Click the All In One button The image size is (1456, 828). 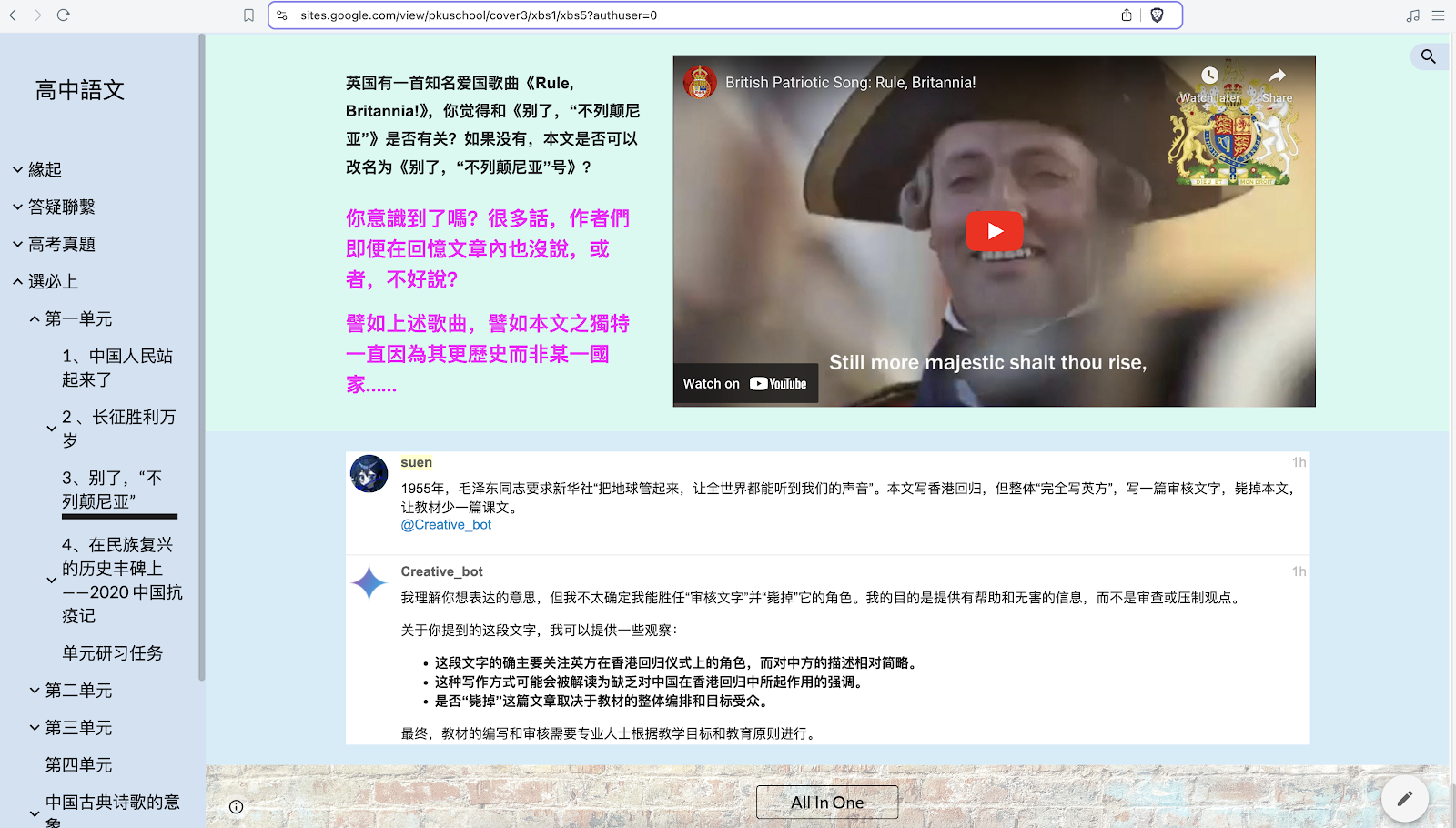(826, 803)
